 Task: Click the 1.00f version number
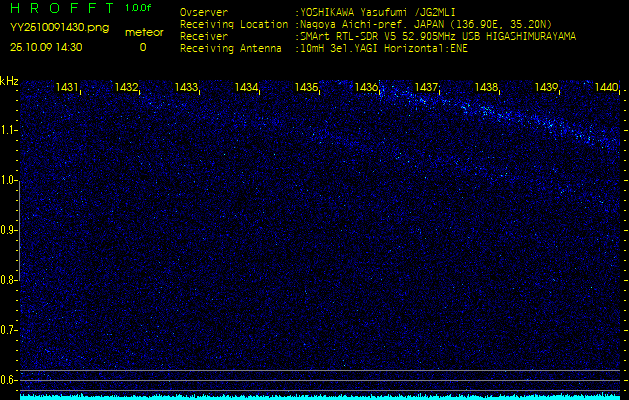tap(139, 8)
